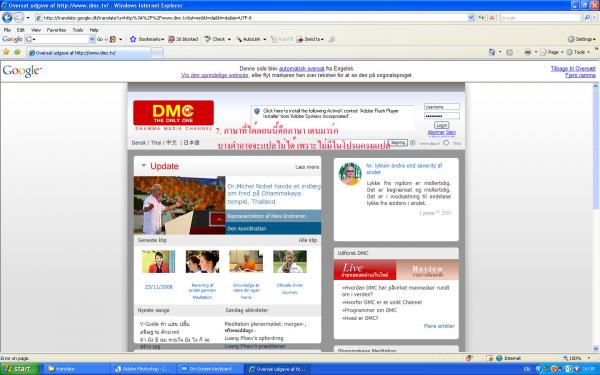The width and height of the screenshot is (600, 375).
Task: Switch to Adobe Photoshop in taskbar
Action: coord(143,369)
